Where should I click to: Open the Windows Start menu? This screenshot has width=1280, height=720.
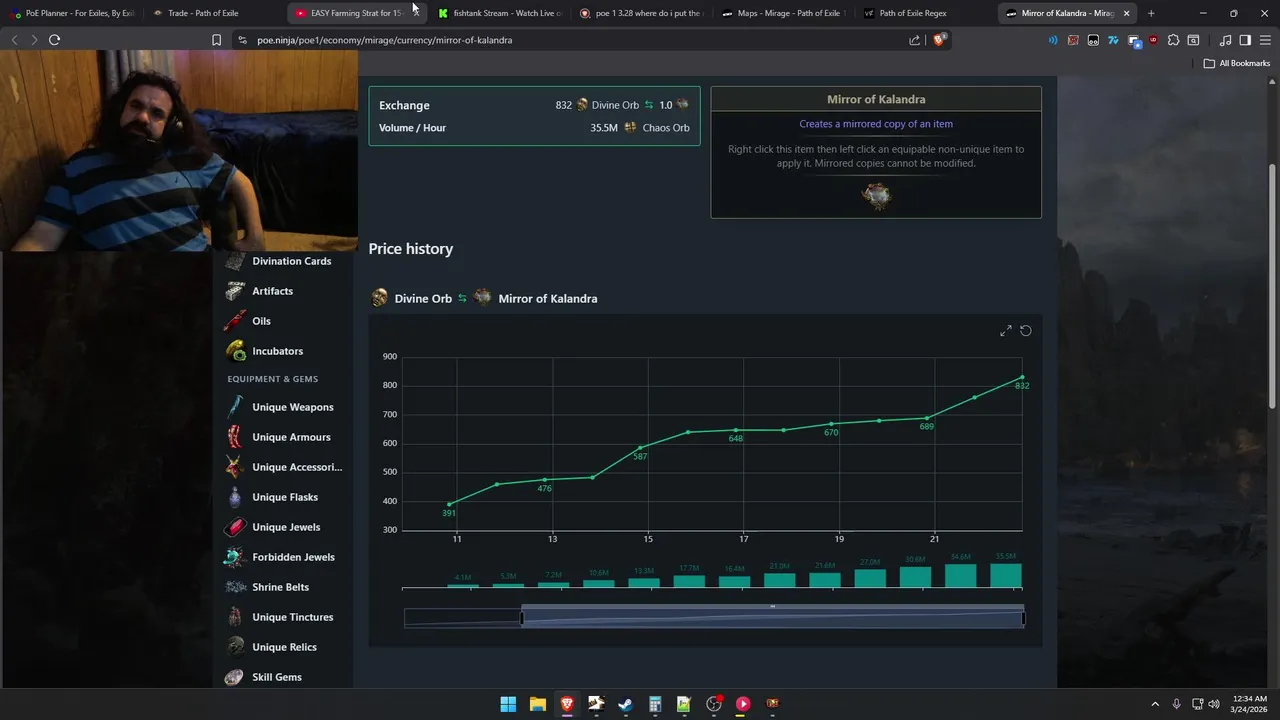tap(508, 704)
